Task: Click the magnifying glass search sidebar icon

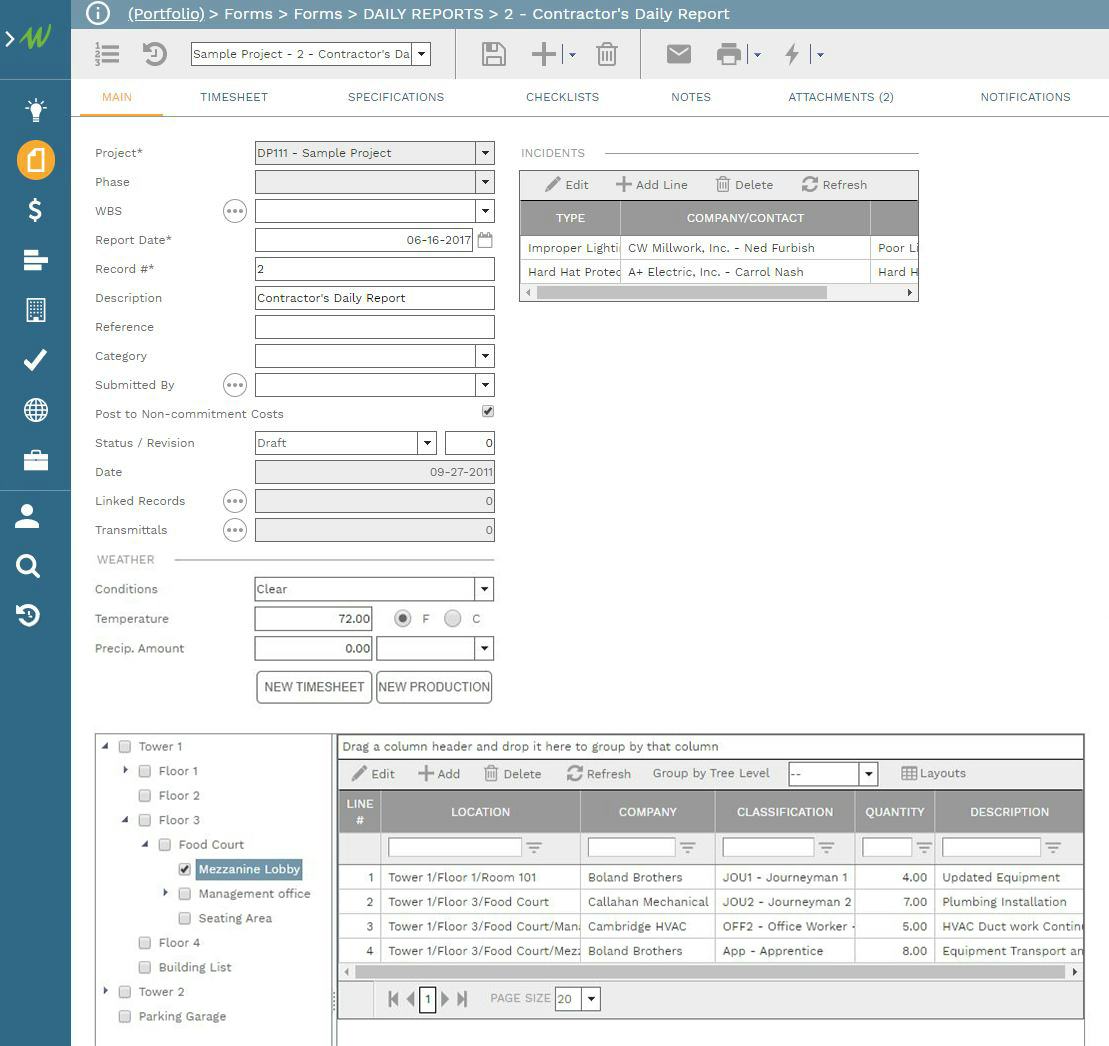Action: [28, 567]
